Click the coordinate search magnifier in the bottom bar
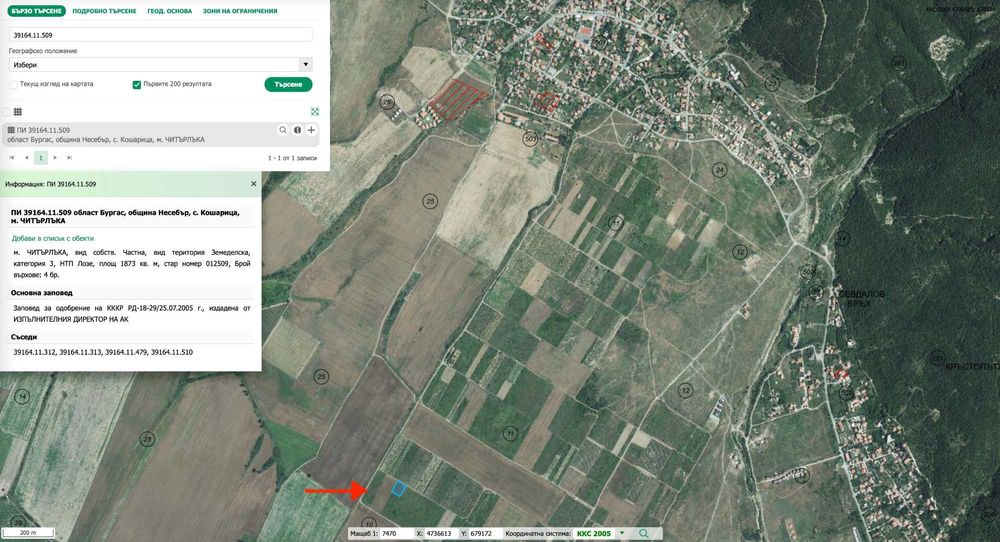The image size is (1000, 542). point(643,533)
